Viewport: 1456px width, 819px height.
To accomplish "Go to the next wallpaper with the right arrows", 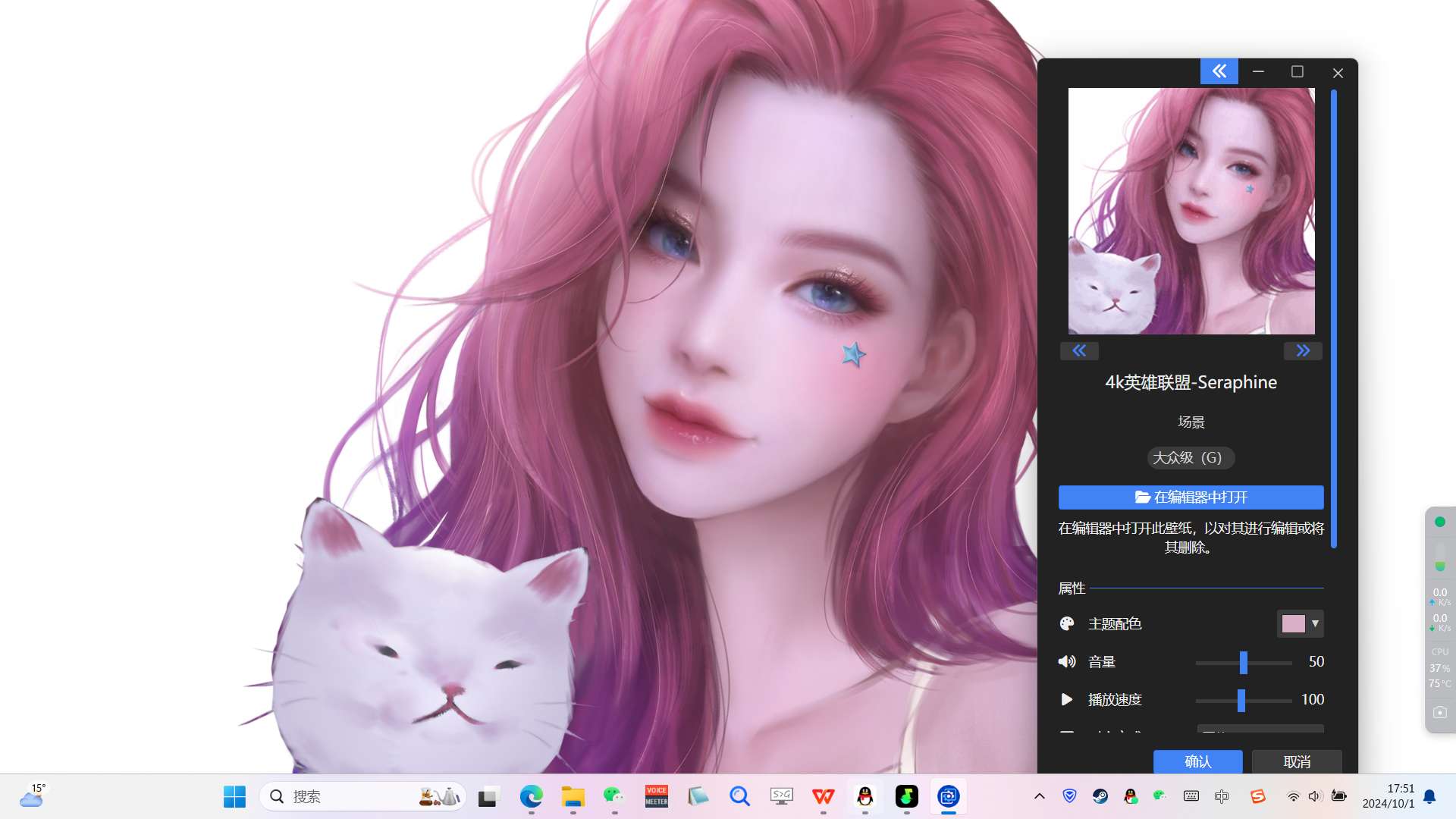I will click(1303, 350).
